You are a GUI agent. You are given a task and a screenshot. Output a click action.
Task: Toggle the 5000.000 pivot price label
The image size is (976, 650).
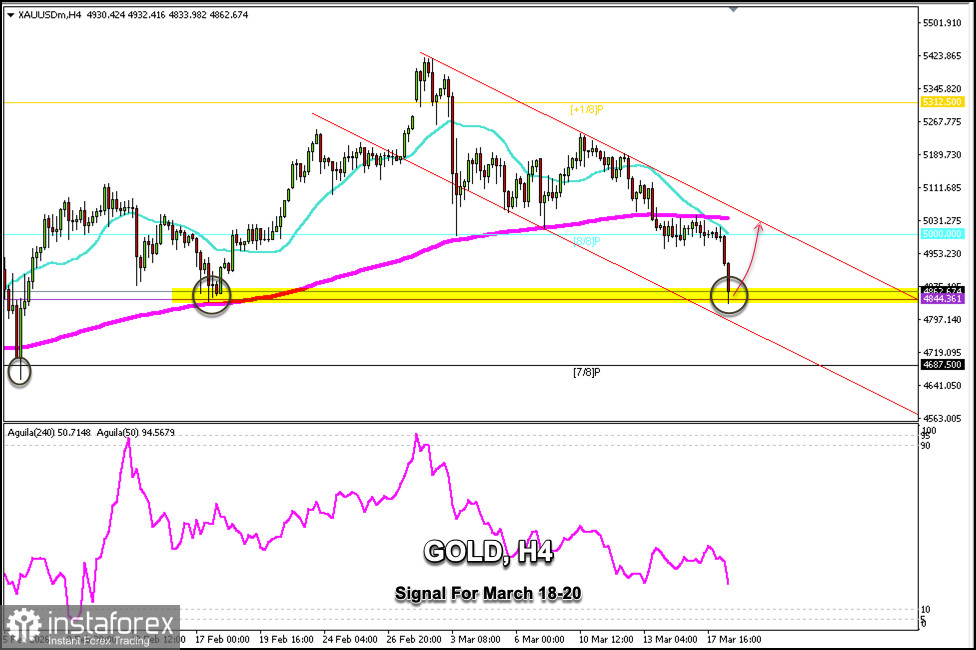click(x=944, y=232)
